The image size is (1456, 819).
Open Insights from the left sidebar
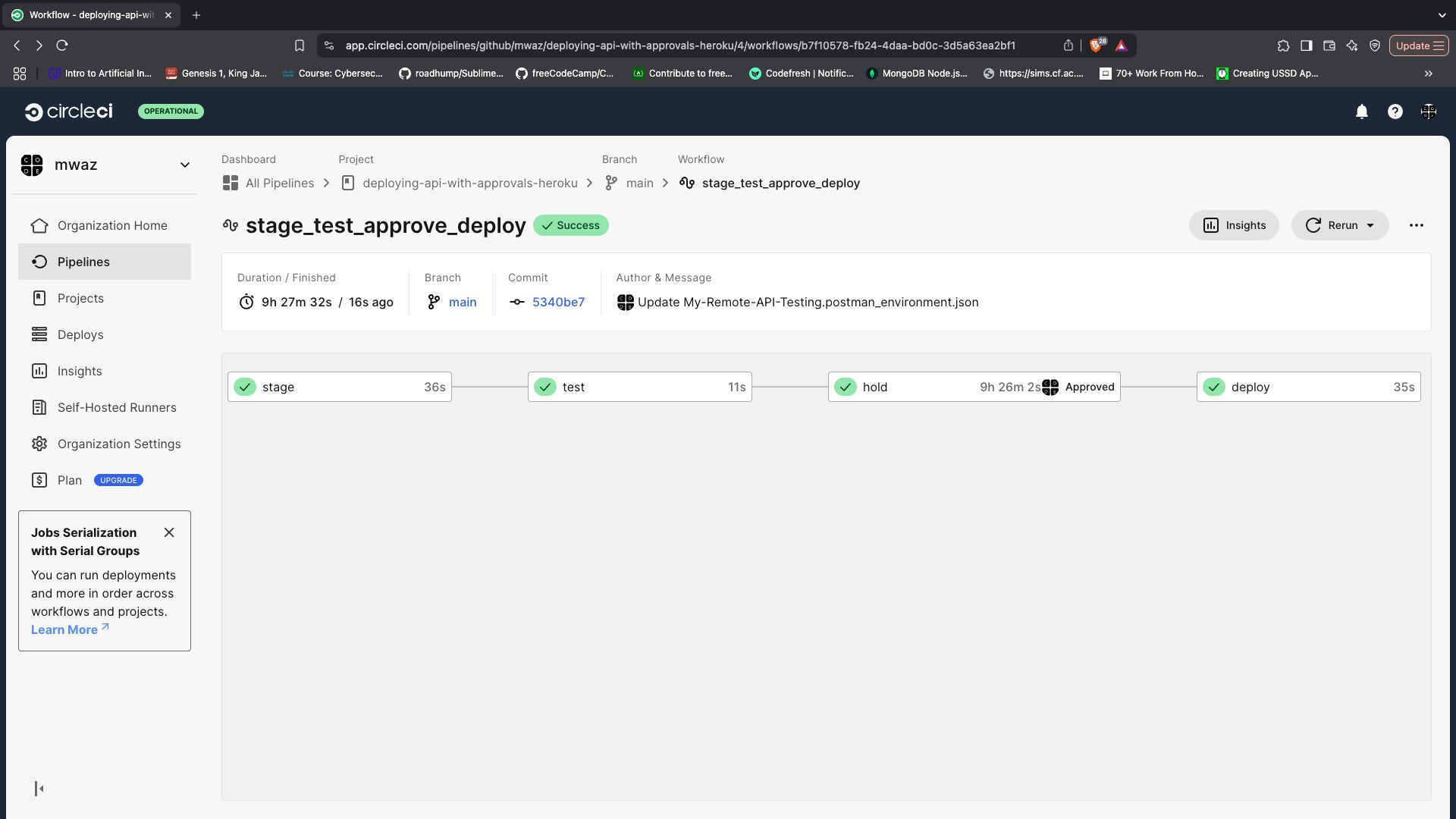[79, 371]
